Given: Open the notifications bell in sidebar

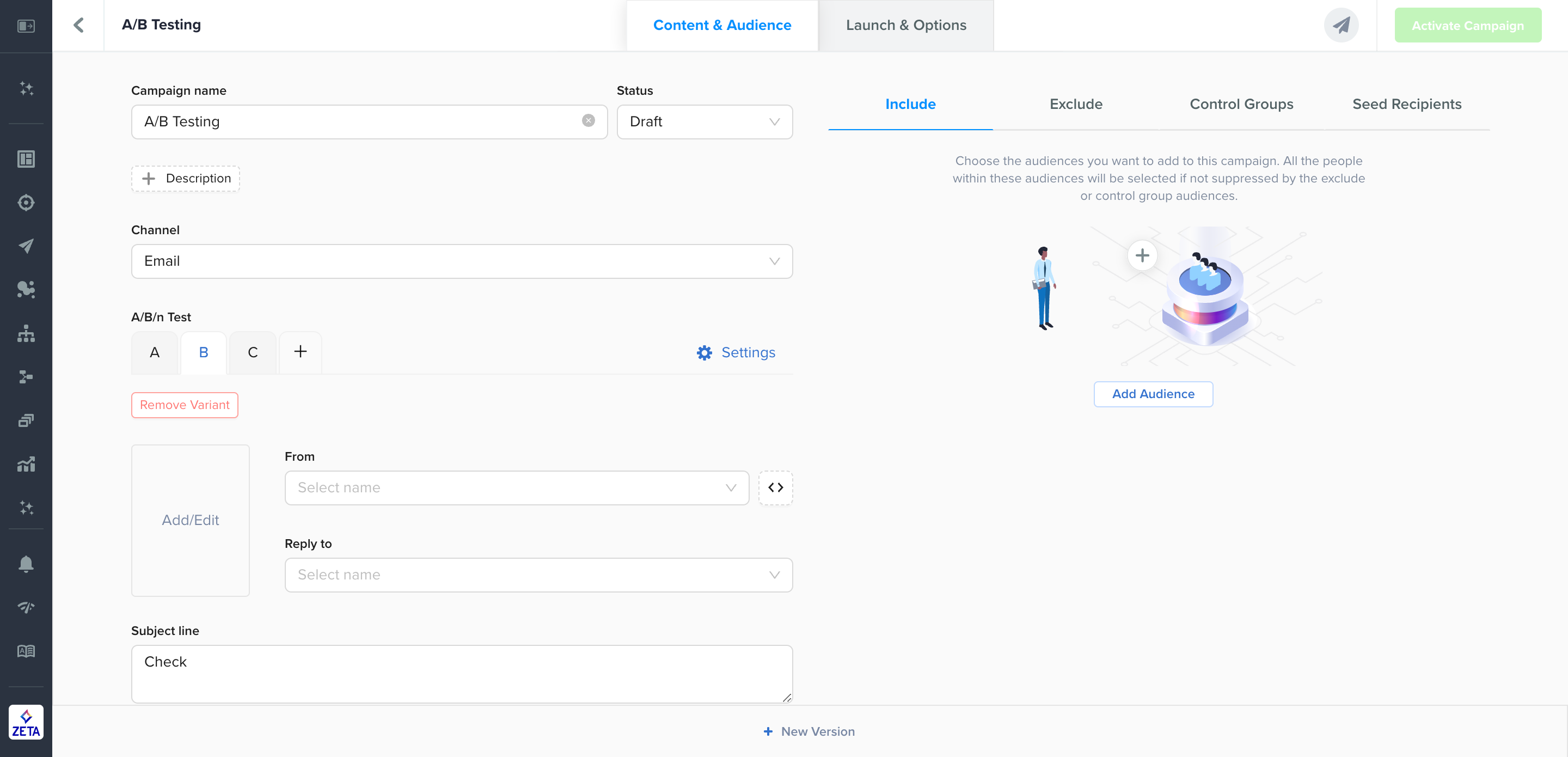Looking at the screenshot, I should pos(26,563).
